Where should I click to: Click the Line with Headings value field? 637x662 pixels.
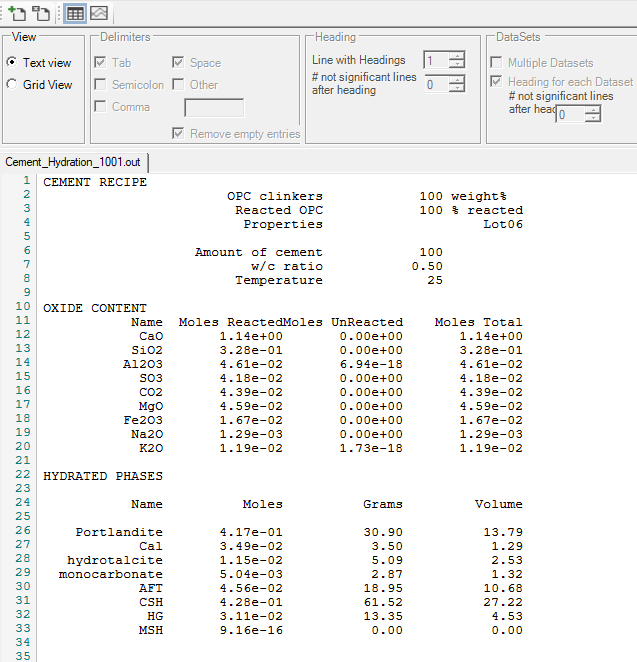pyautogui.click(x=436, y=61)
